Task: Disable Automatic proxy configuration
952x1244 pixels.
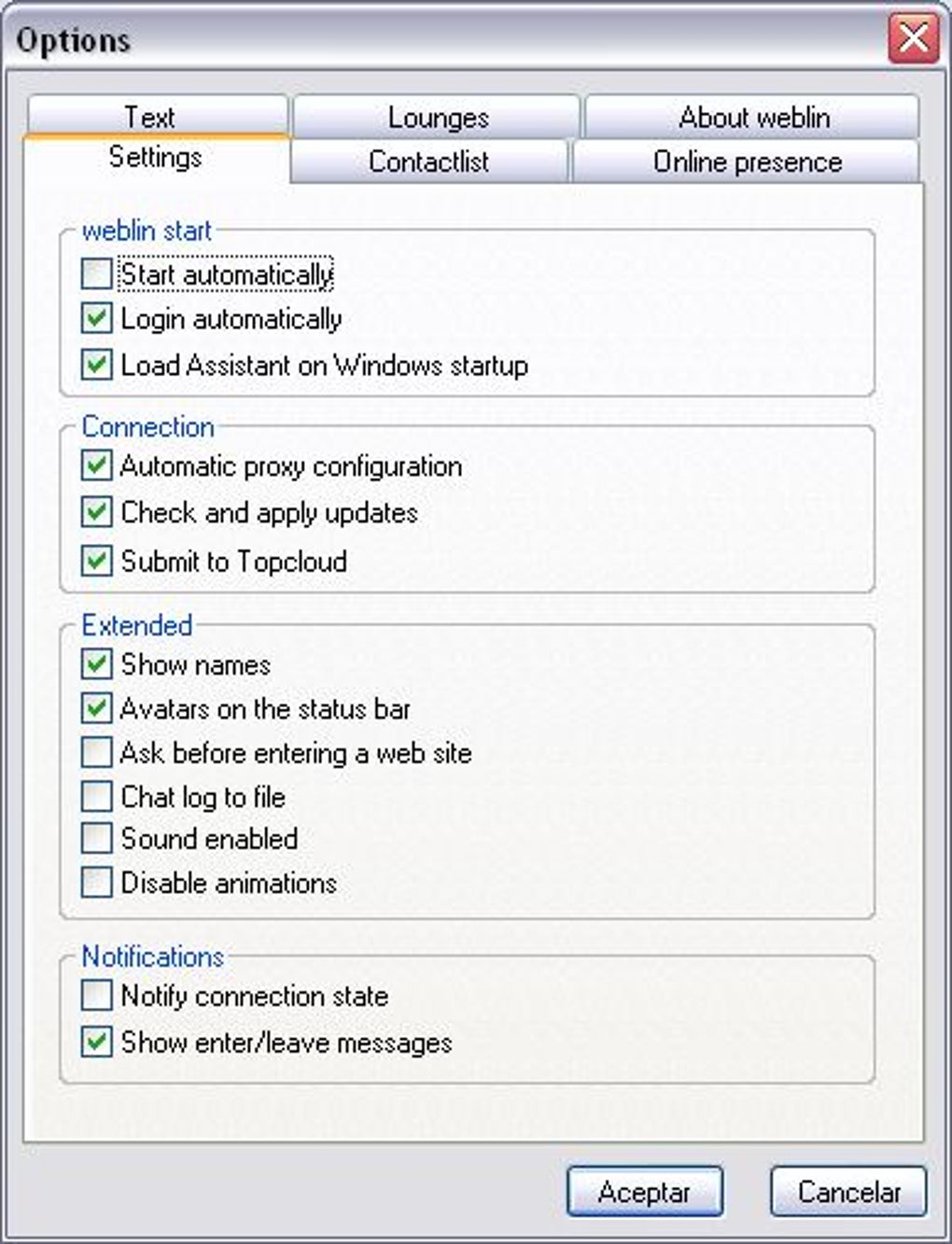Action: (96, 466)
